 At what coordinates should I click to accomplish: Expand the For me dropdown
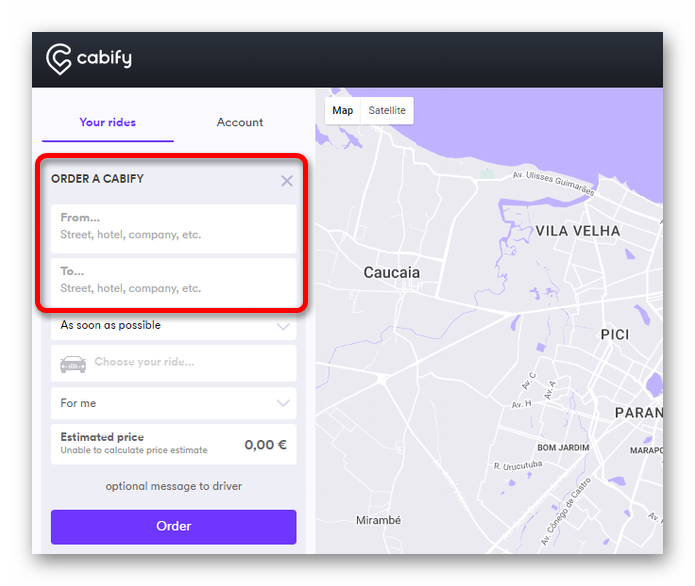click(x=173, y=403)
